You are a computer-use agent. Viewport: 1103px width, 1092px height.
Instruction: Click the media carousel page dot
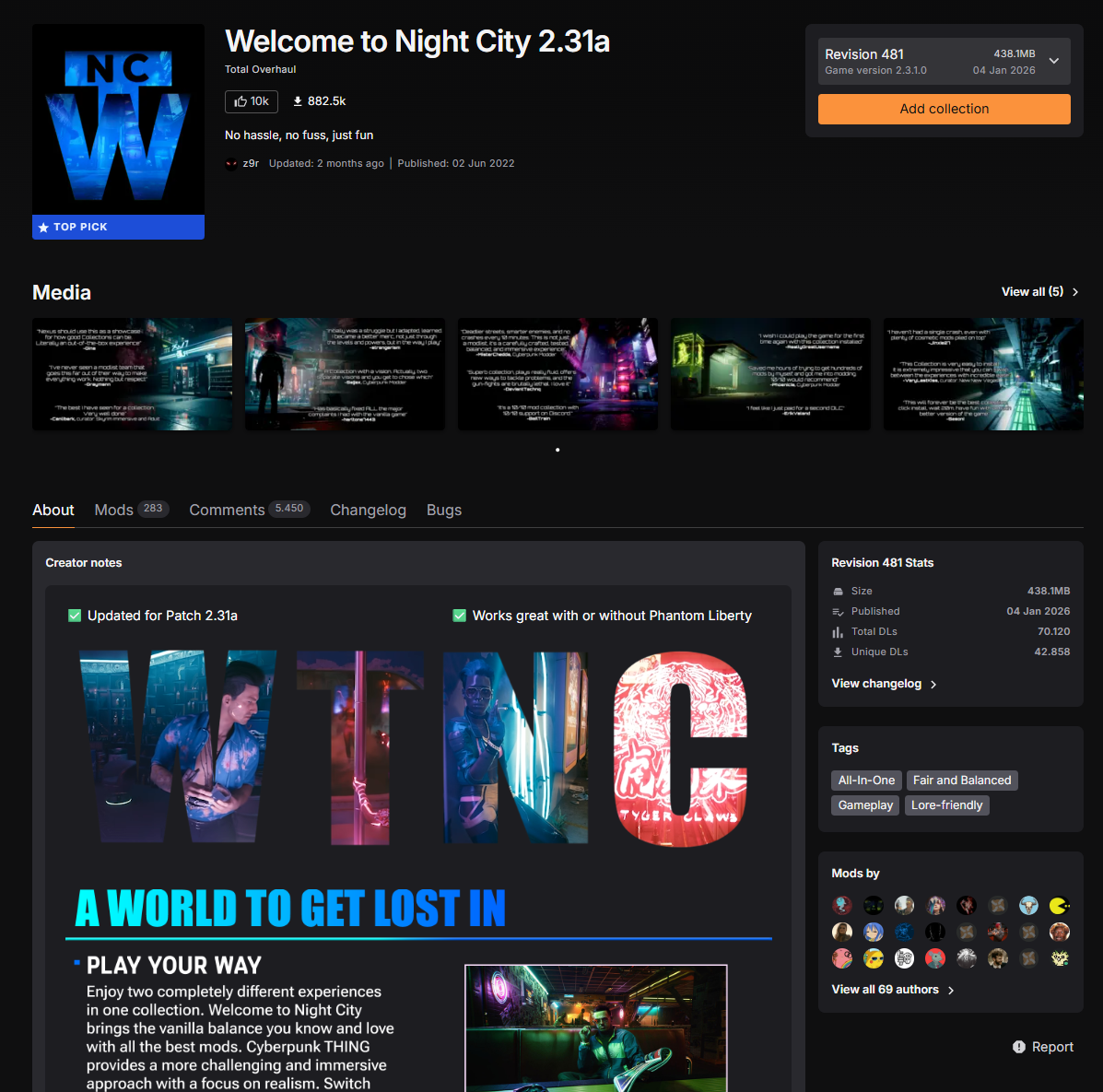pos(557,450)
